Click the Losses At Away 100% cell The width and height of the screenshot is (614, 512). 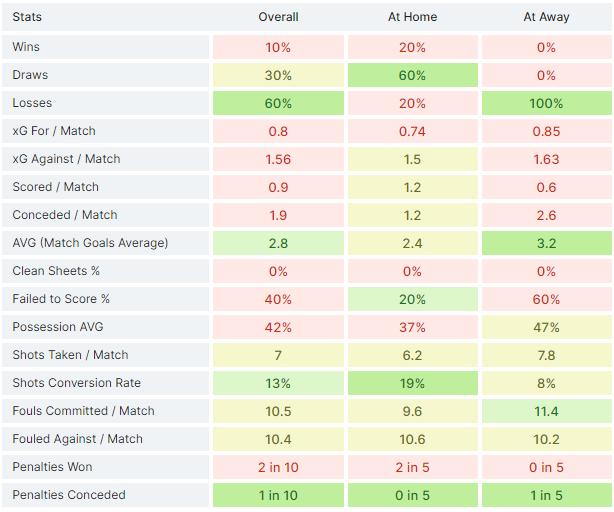pyautogui.click(x=546, y=103)
